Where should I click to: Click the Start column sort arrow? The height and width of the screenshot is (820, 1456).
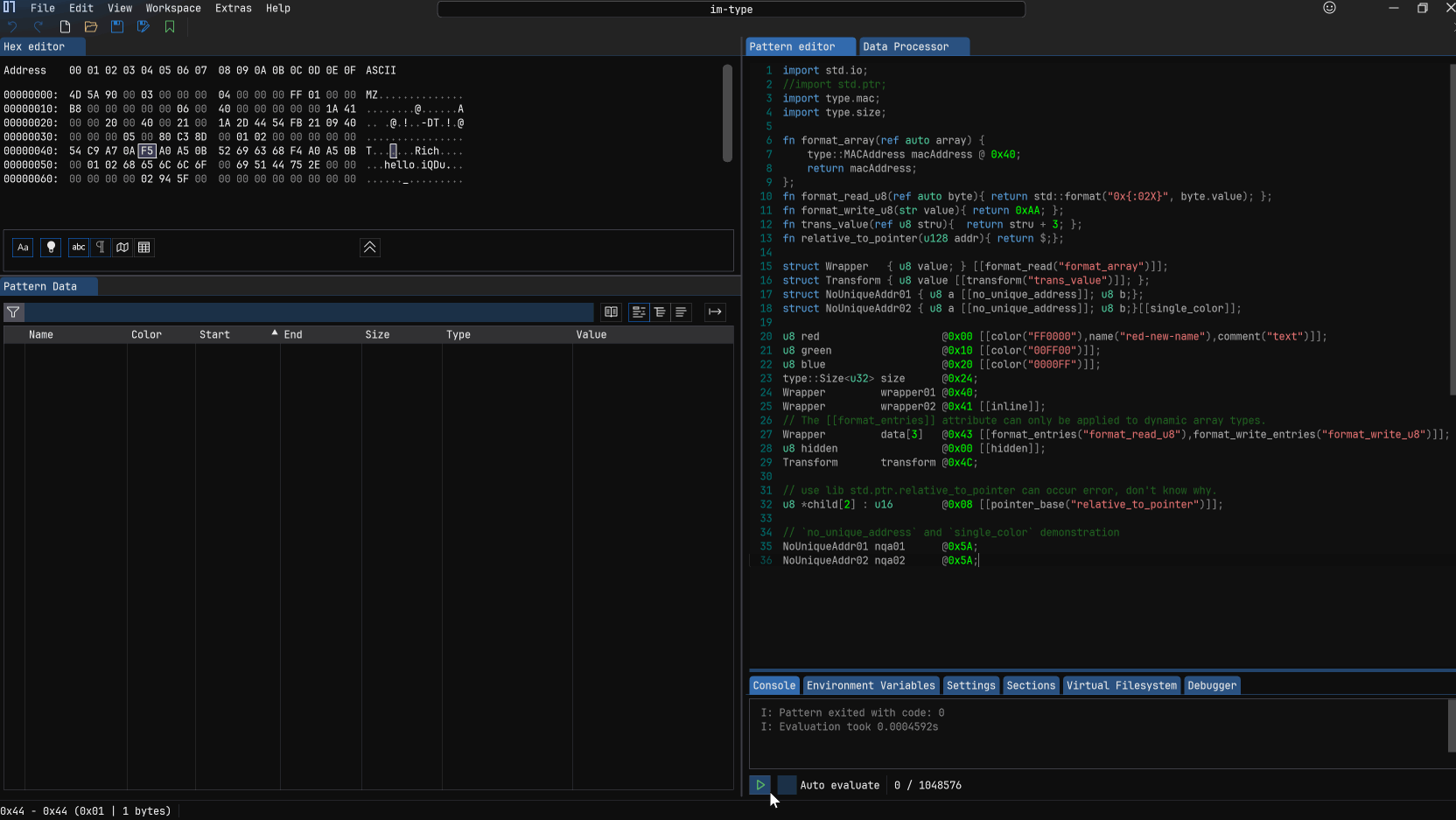click(x=275, y=333)
